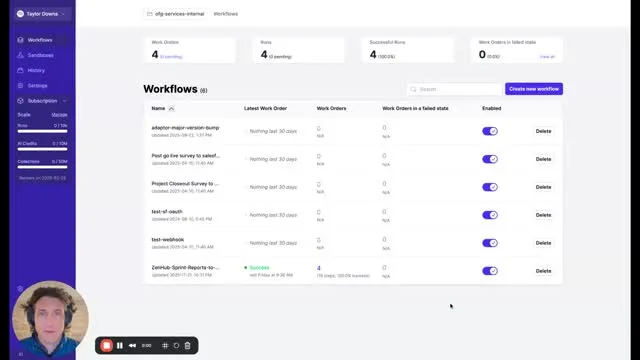Click the rewind recording icon
This screenshot has width=640, height=360.
132,346
